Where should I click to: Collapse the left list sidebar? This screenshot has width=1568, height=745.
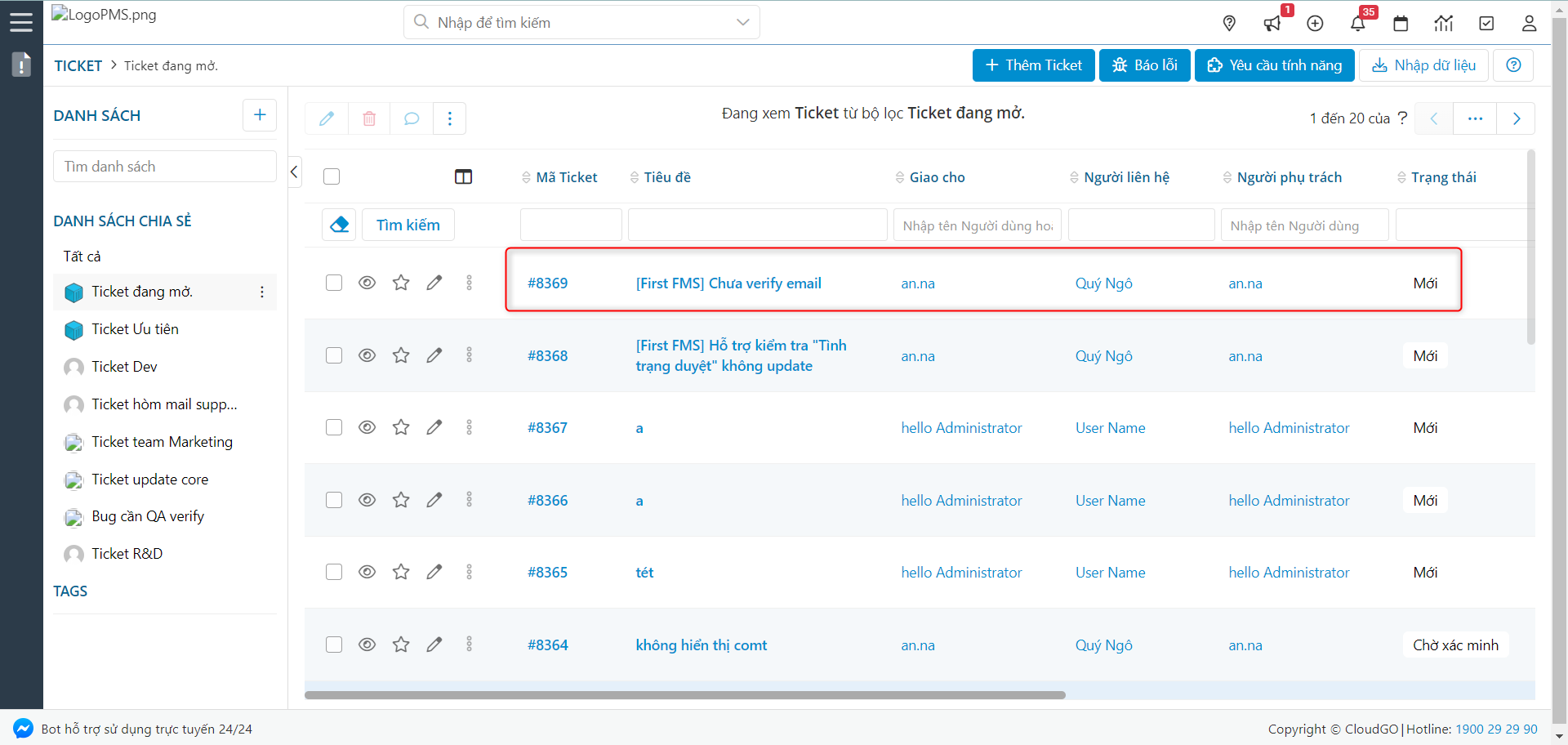[295, 172]
